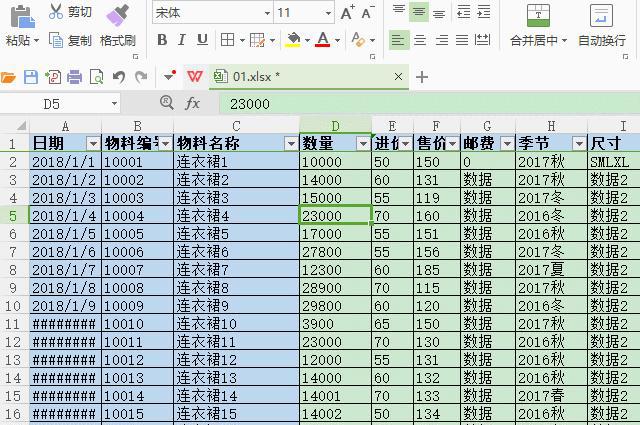Close the 01.xlsx tab
The height and width of the screenshot is (425, 640).
(x=398, y=76)
